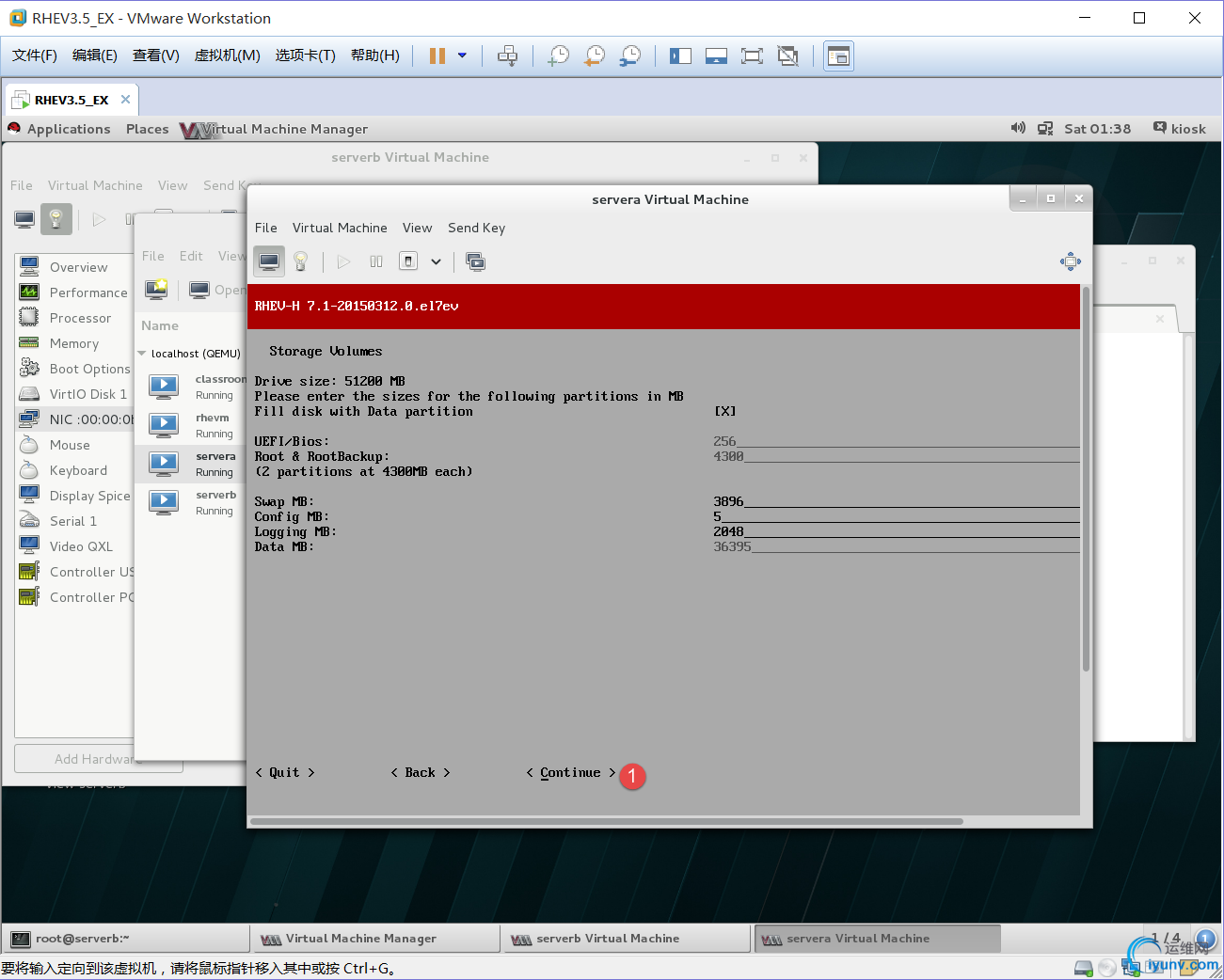Click Quit button in RHEV-H installer
Viewport: 1224px width, 980px height.
[x=285, y=772]
